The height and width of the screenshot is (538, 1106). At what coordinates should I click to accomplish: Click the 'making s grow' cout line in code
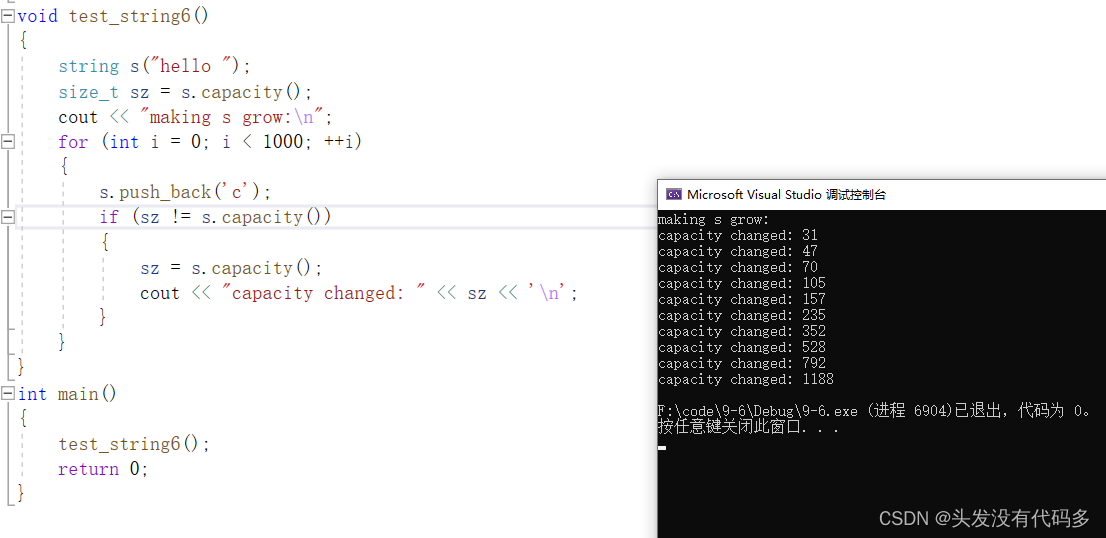(195, 117)
